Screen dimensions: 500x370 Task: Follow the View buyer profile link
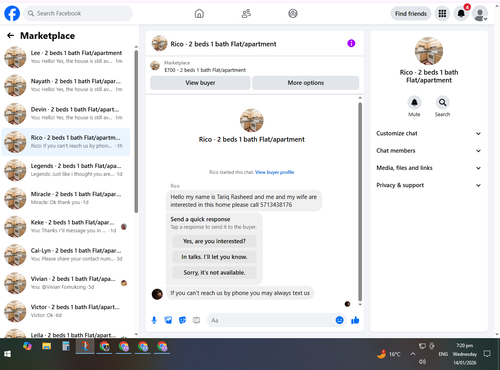(274, 172)
